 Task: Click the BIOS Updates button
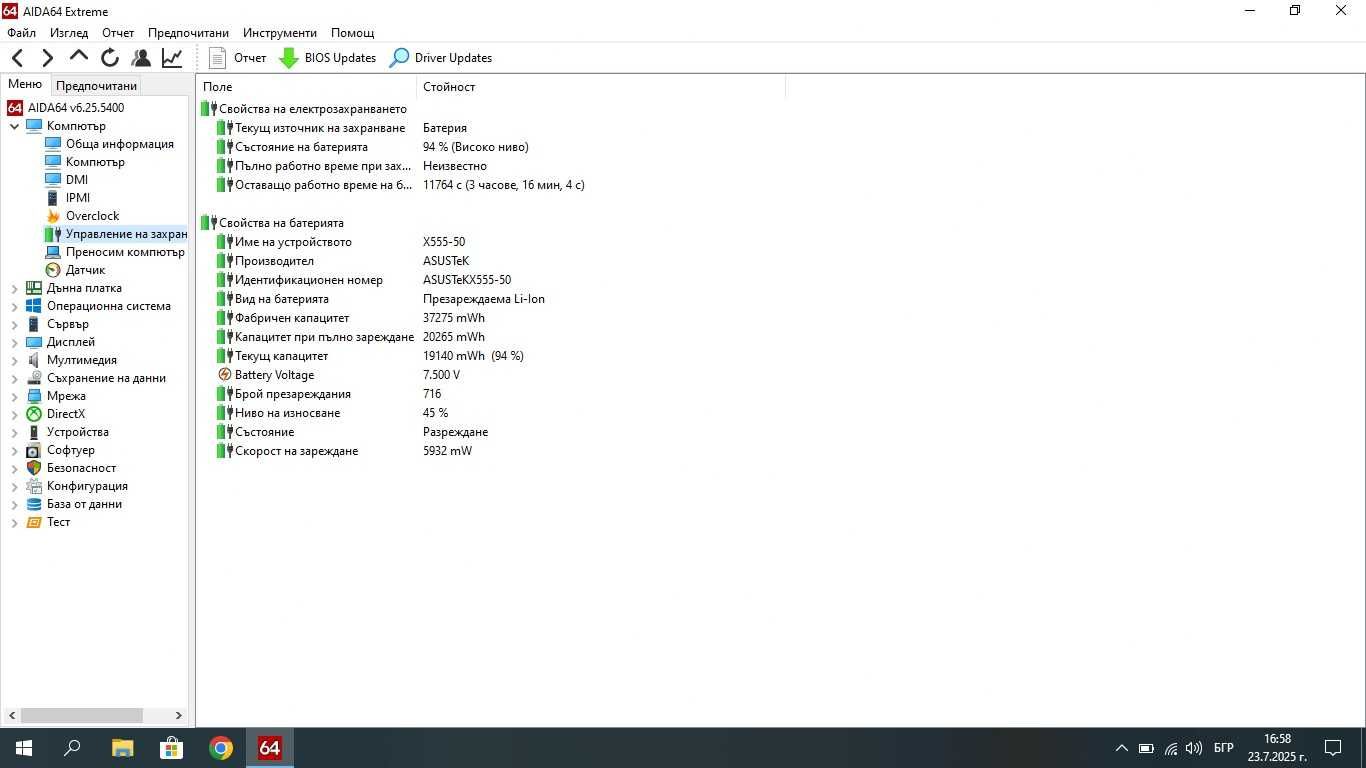(327, 58)
